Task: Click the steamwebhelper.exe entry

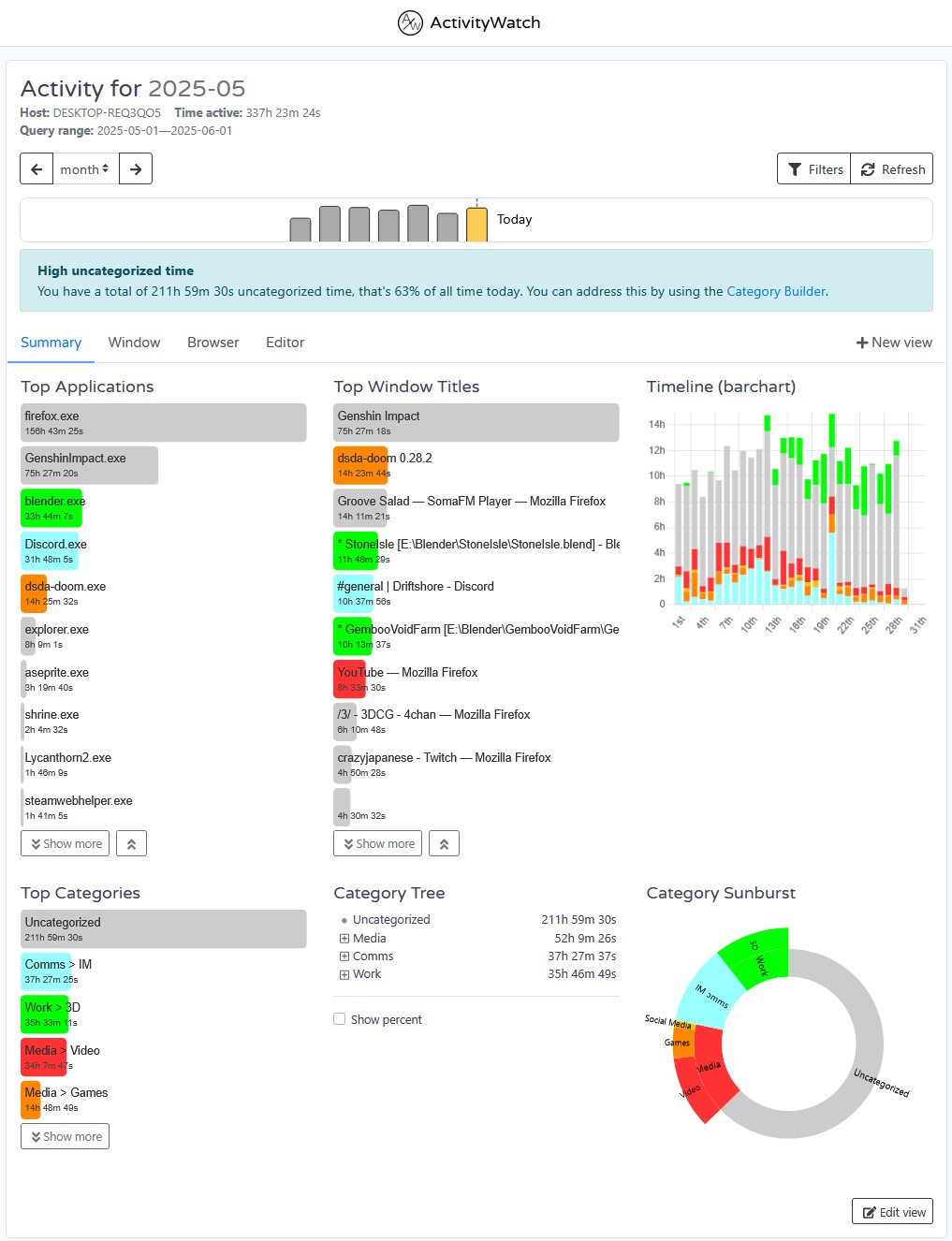Action: (79, 808)
